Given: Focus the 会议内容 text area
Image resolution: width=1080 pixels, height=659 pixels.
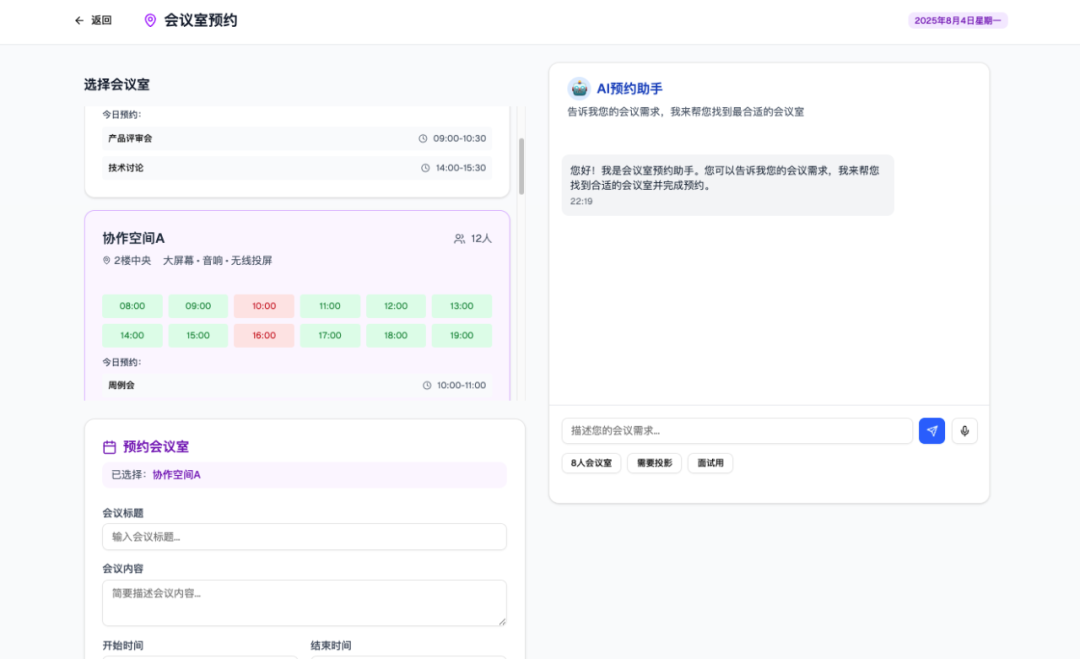Looking at the screenshot, I should pos(304,603).
